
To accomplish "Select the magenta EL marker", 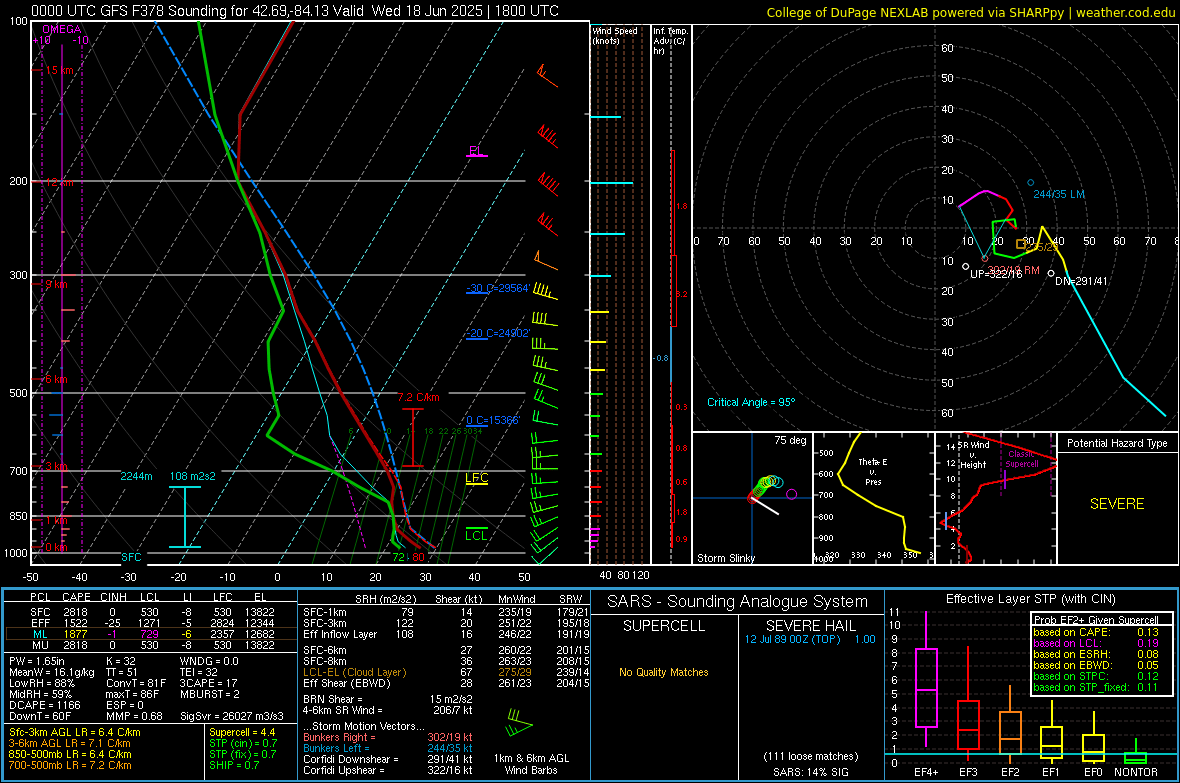I will click(476, 151).
